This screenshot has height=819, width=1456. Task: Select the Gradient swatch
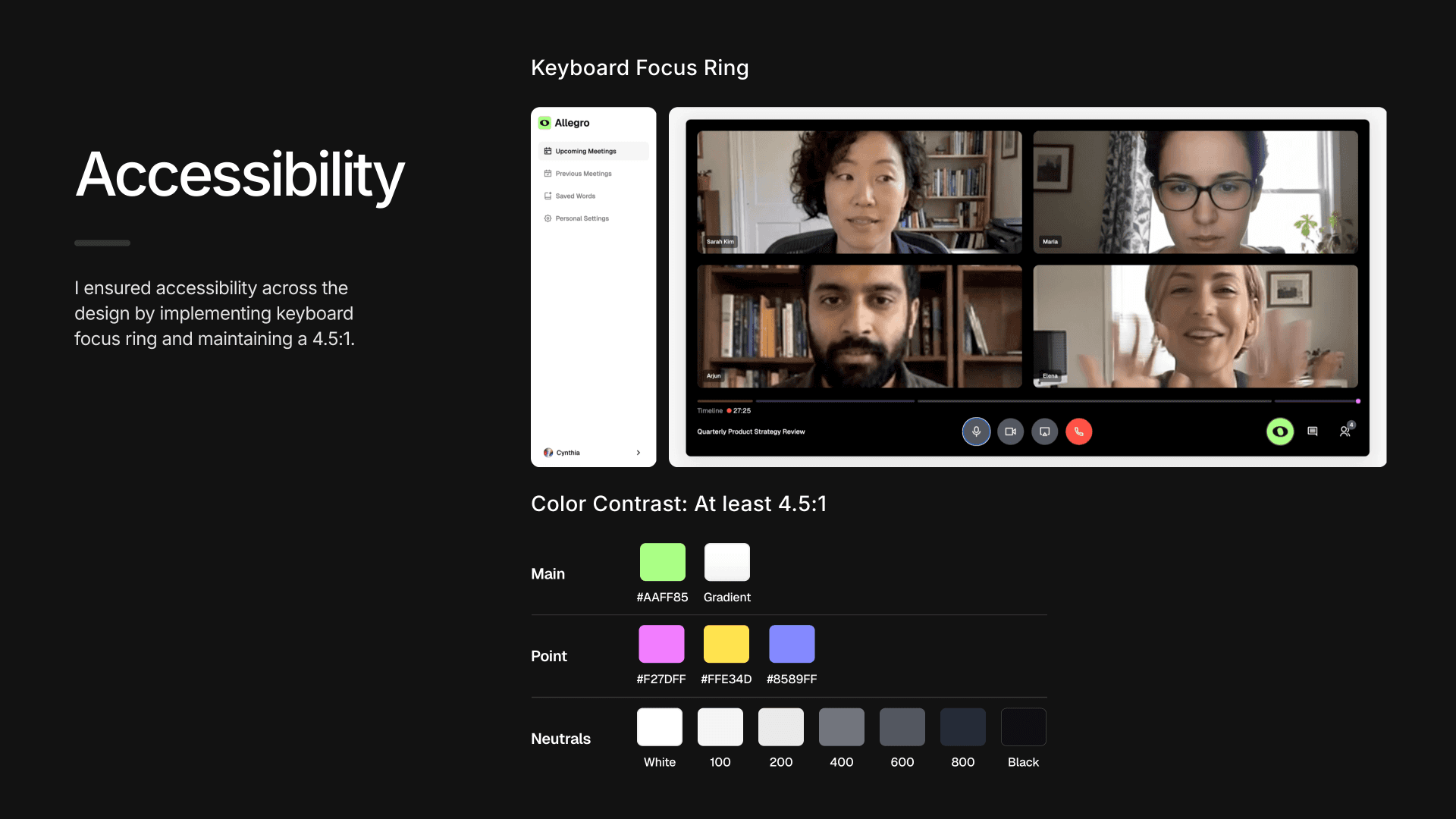point(726,562)
